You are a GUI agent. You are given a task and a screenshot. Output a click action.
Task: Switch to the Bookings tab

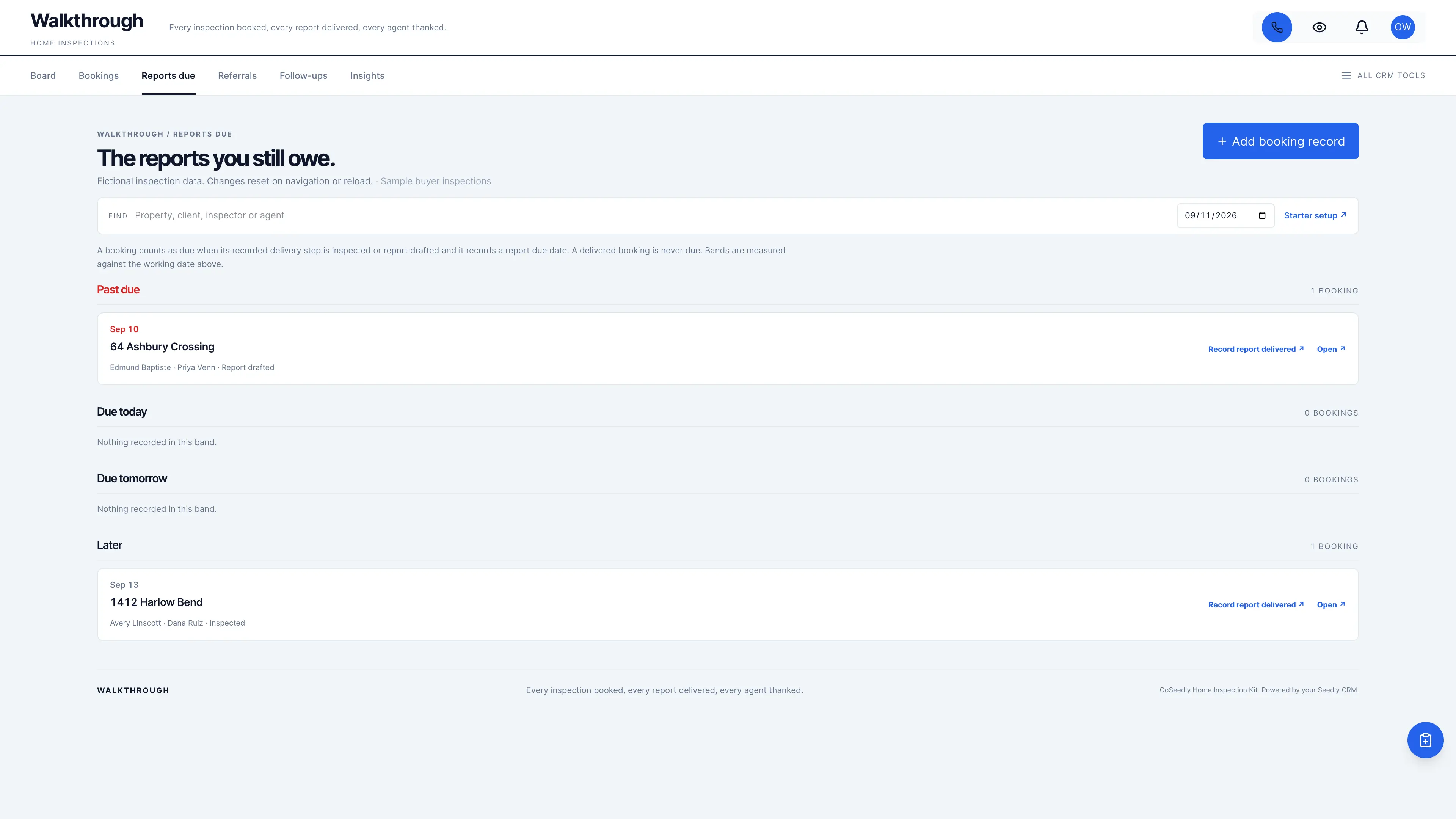point(98,76)
